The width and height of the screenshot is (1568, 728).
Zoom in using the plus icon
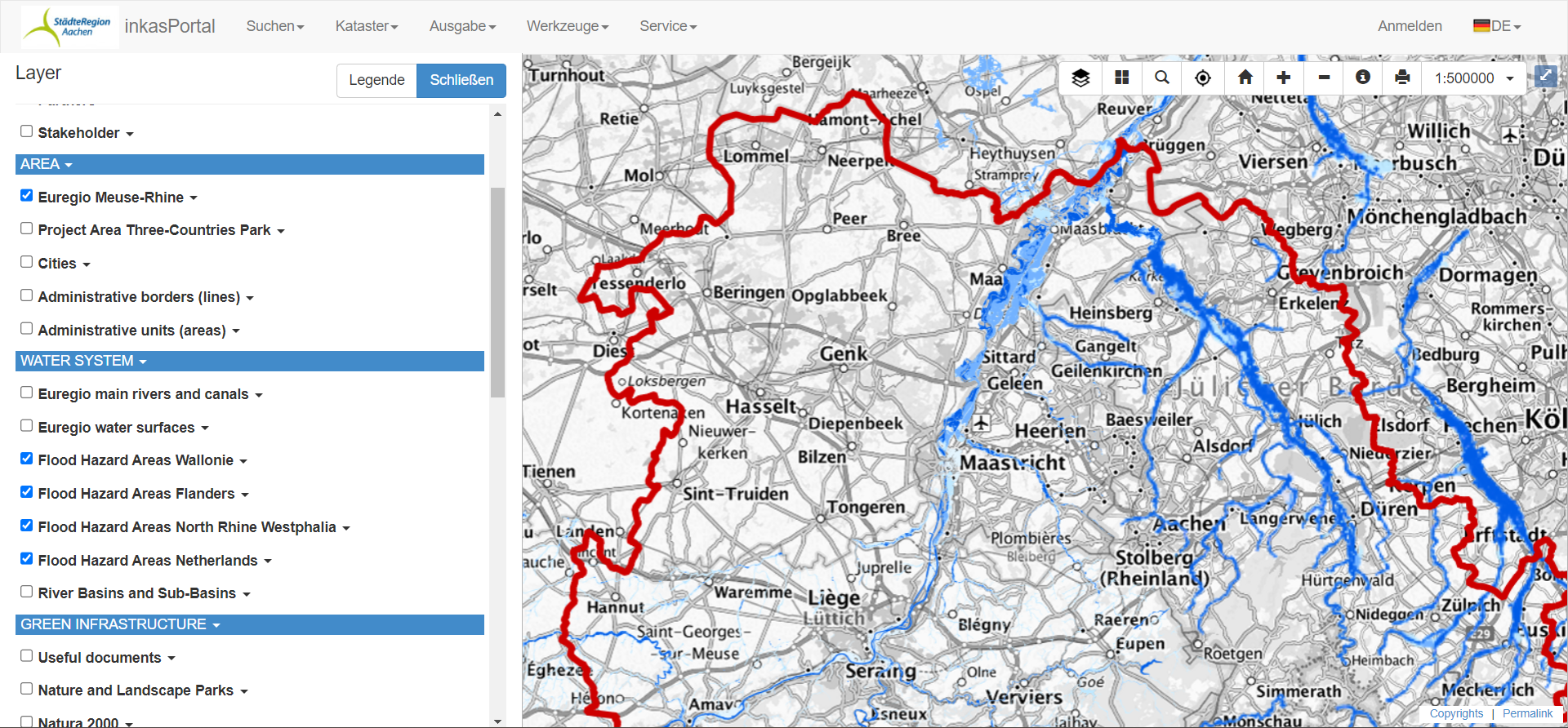click(x=1283, y=78)
